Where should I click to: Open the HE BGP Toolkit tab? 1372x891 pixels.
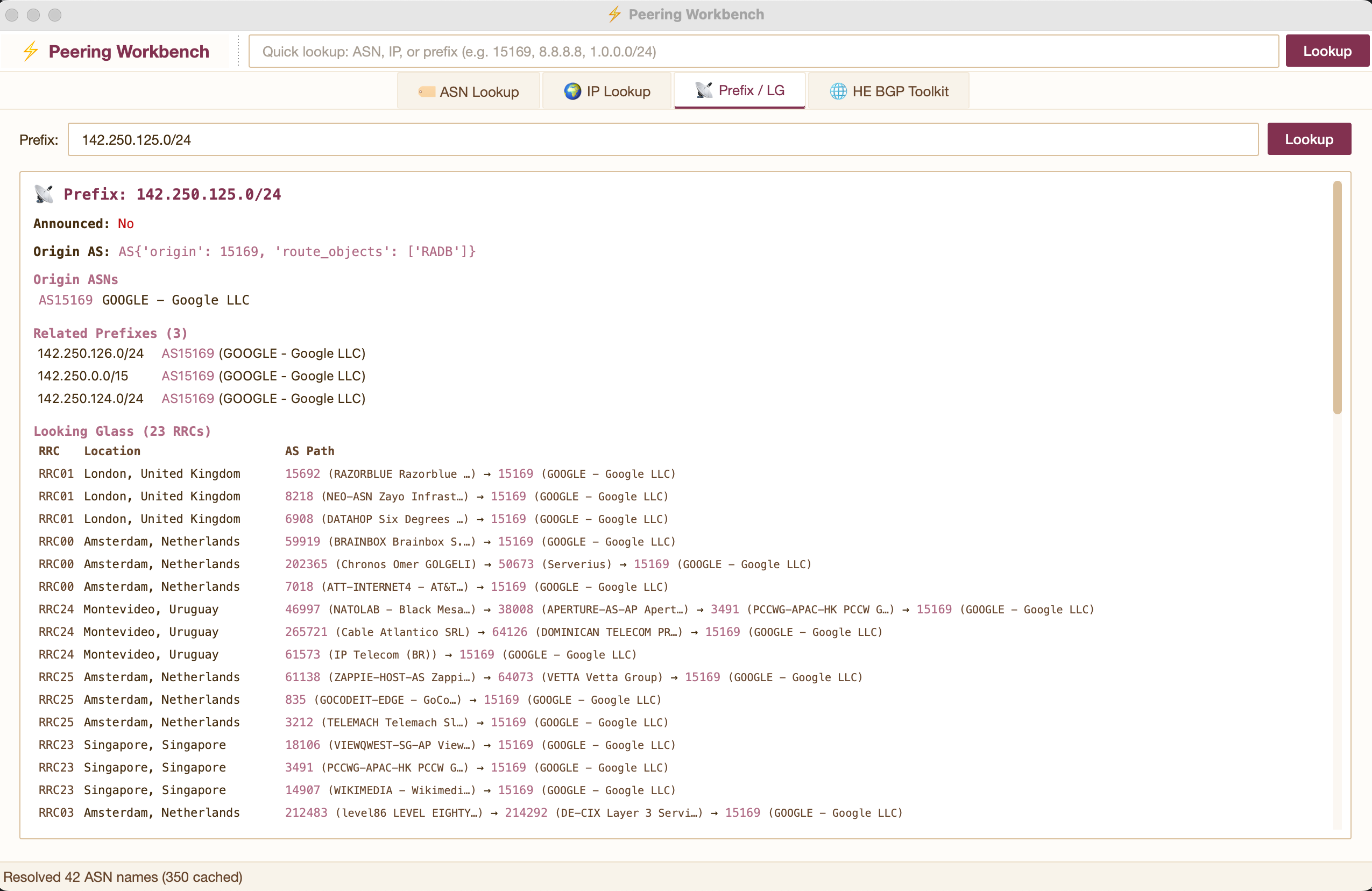coord(888,91)
